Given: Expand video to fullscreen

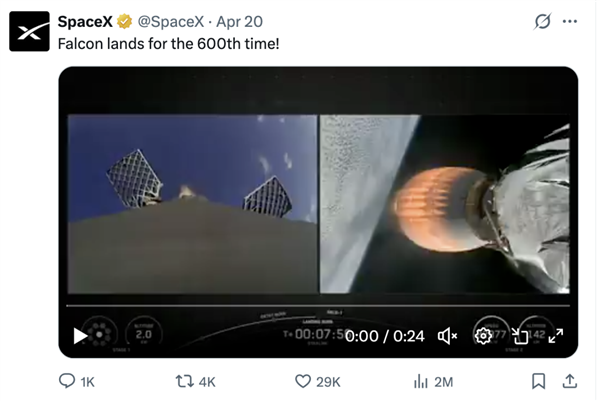Looking at the screenshot, I should click(x=556, y=336).
